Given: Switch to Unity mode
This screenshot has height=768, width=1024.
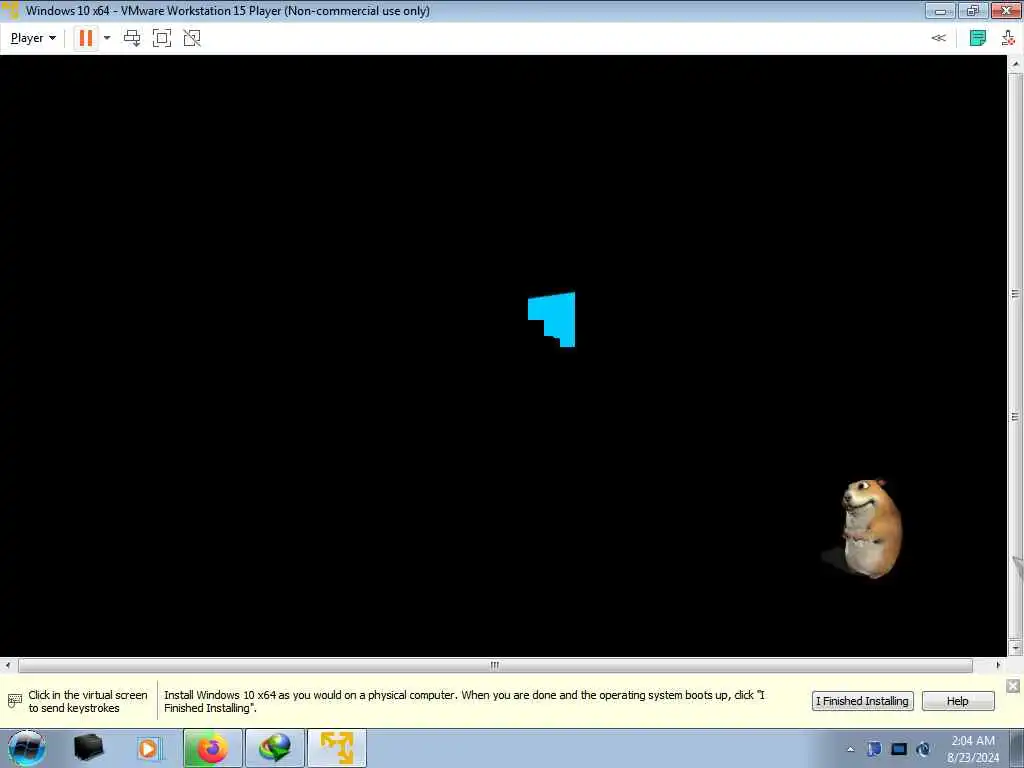Looking at the screenshot, I should click(192, 38).
